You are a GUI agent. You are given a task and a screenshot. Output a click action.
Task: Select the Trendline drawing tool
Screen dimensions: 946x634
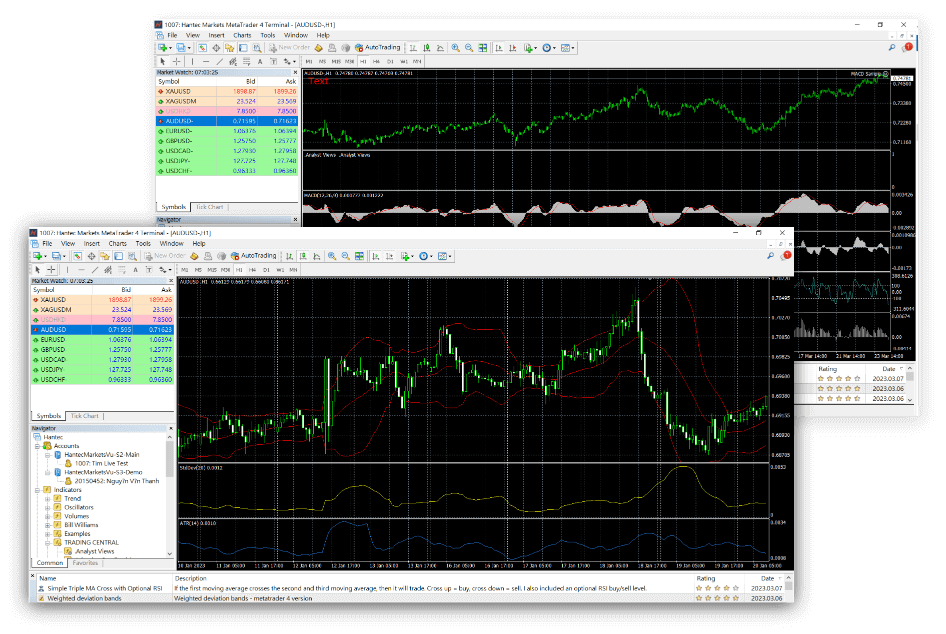(93, 273)
